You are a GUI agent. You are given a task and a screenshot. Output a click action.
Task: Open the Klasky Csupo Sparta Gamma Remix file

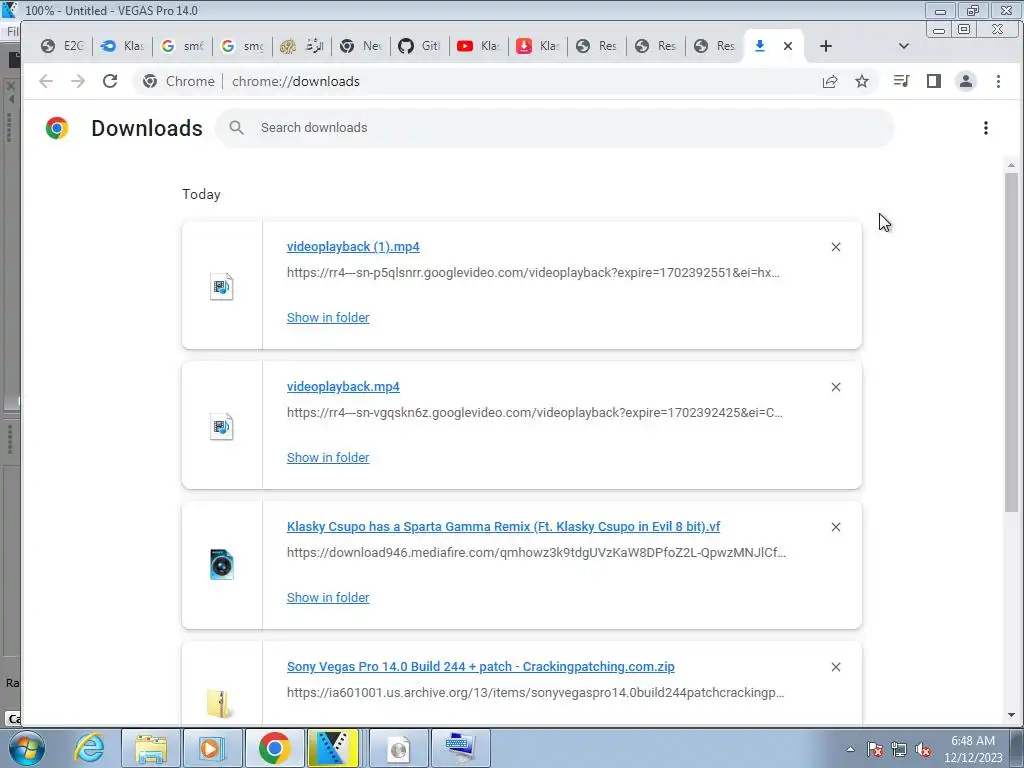coord(503,526)
